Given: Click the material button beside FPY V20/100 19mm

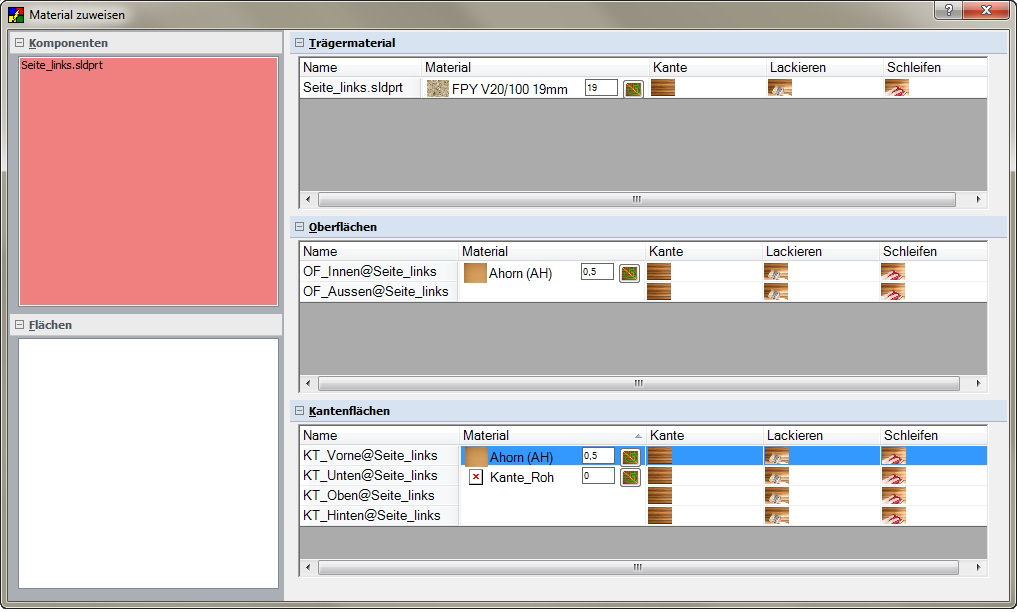Looking at the screenshot, I should 632,89.
